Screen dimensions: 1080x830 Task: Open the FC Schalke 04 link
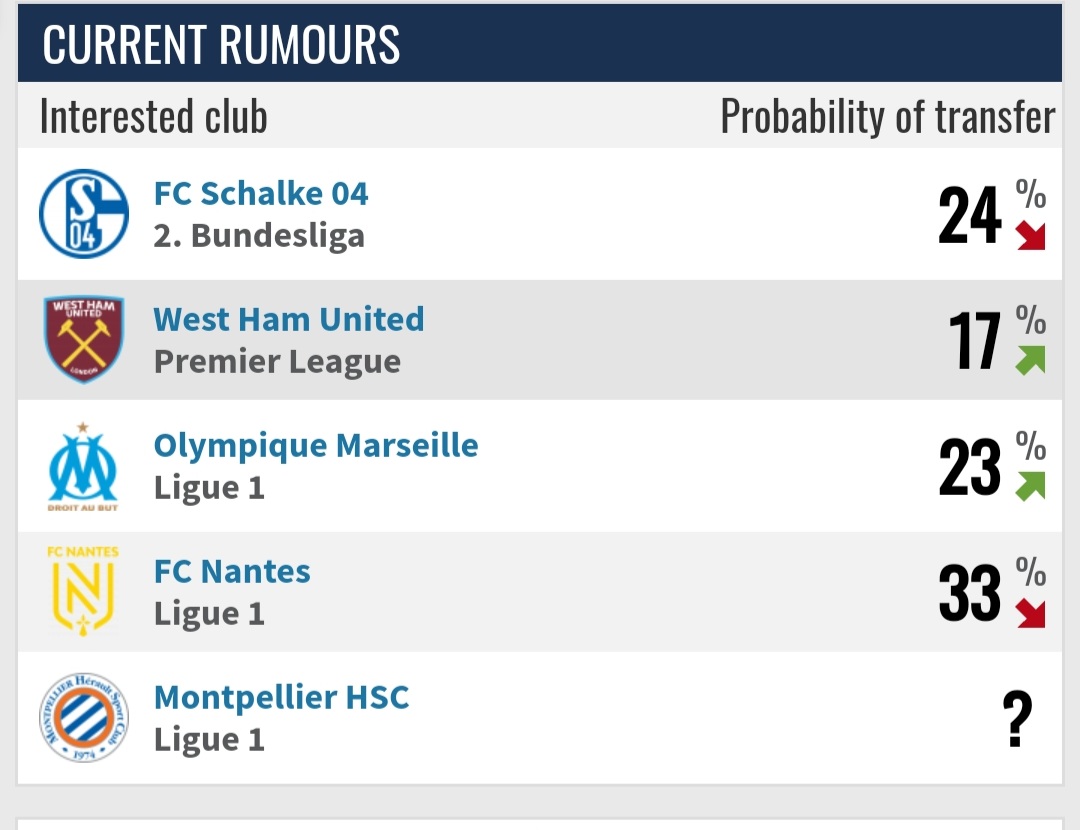click(261, 194)
